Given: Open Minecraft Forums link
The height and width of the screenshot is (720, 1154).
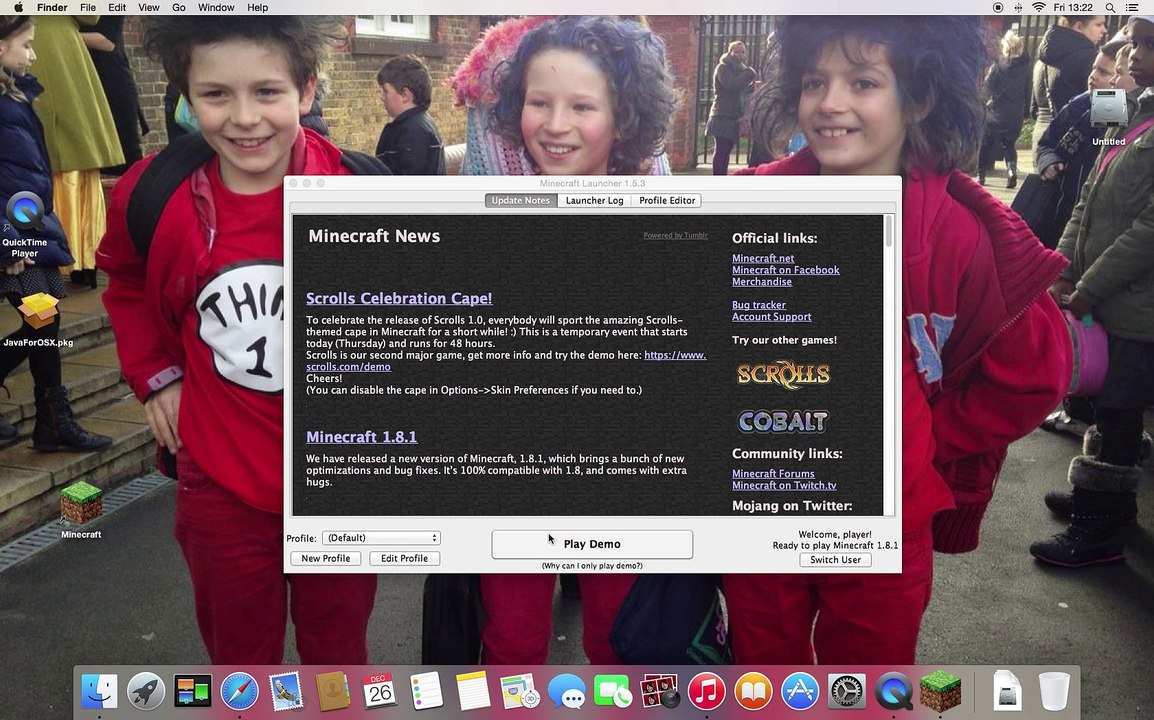Looking at the screenshot, I should 773,473.
